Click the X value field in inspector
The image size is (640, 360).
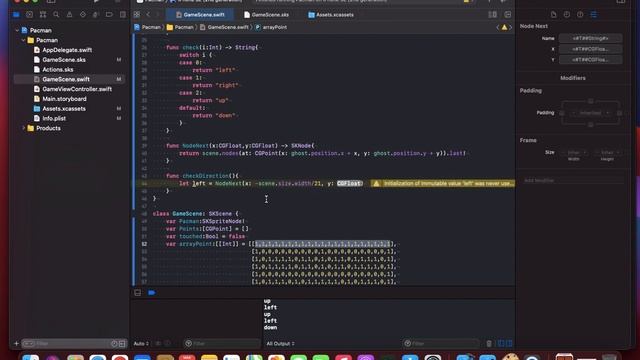click(590, 49)
